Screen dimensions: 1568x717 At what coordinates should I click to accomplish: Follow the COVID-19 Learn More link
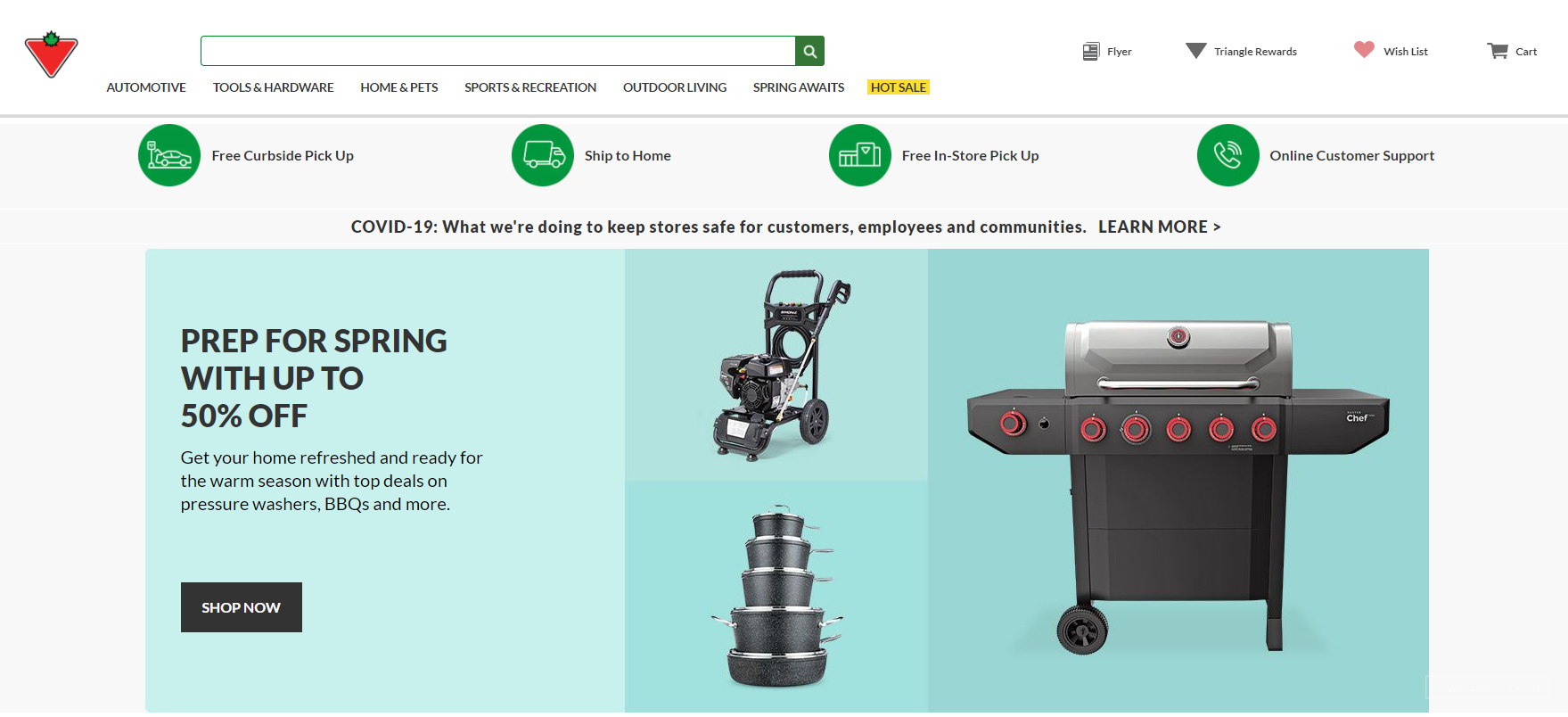[1158, 227]
